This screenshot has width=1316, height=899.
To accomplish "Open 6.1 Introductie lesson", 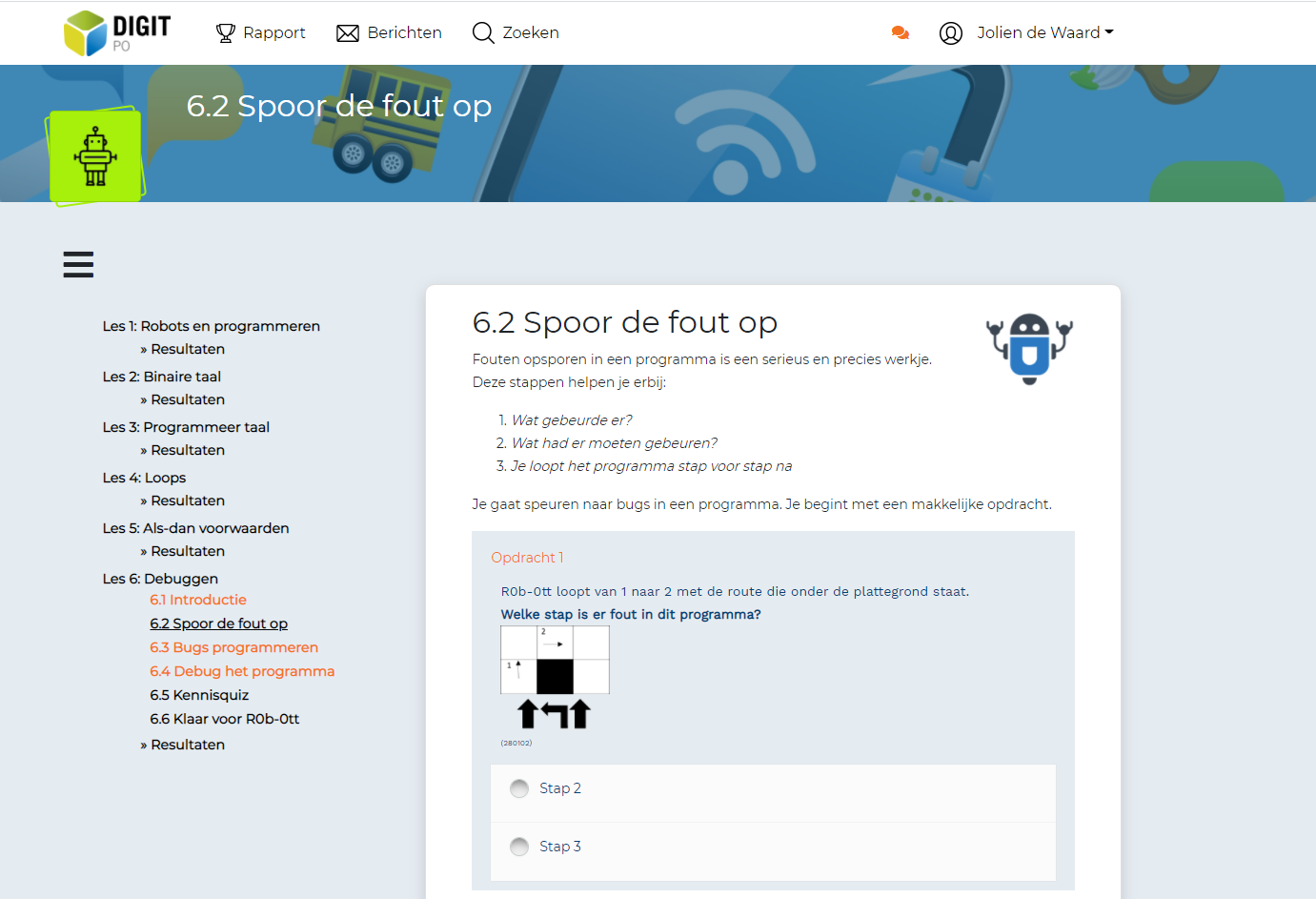I will click(198, 600).
